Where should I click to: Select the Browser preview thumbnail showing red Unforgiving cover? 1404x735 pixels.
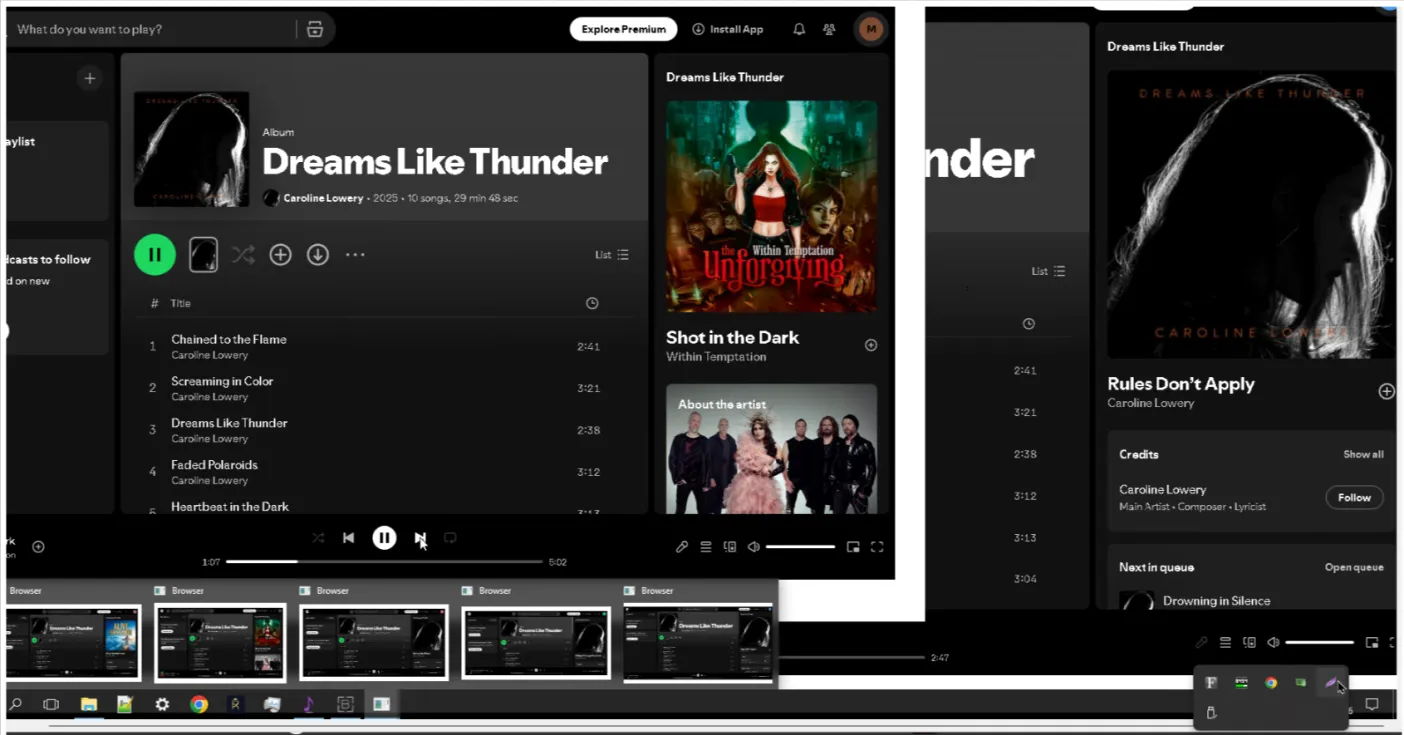click(x=220, y=642)
